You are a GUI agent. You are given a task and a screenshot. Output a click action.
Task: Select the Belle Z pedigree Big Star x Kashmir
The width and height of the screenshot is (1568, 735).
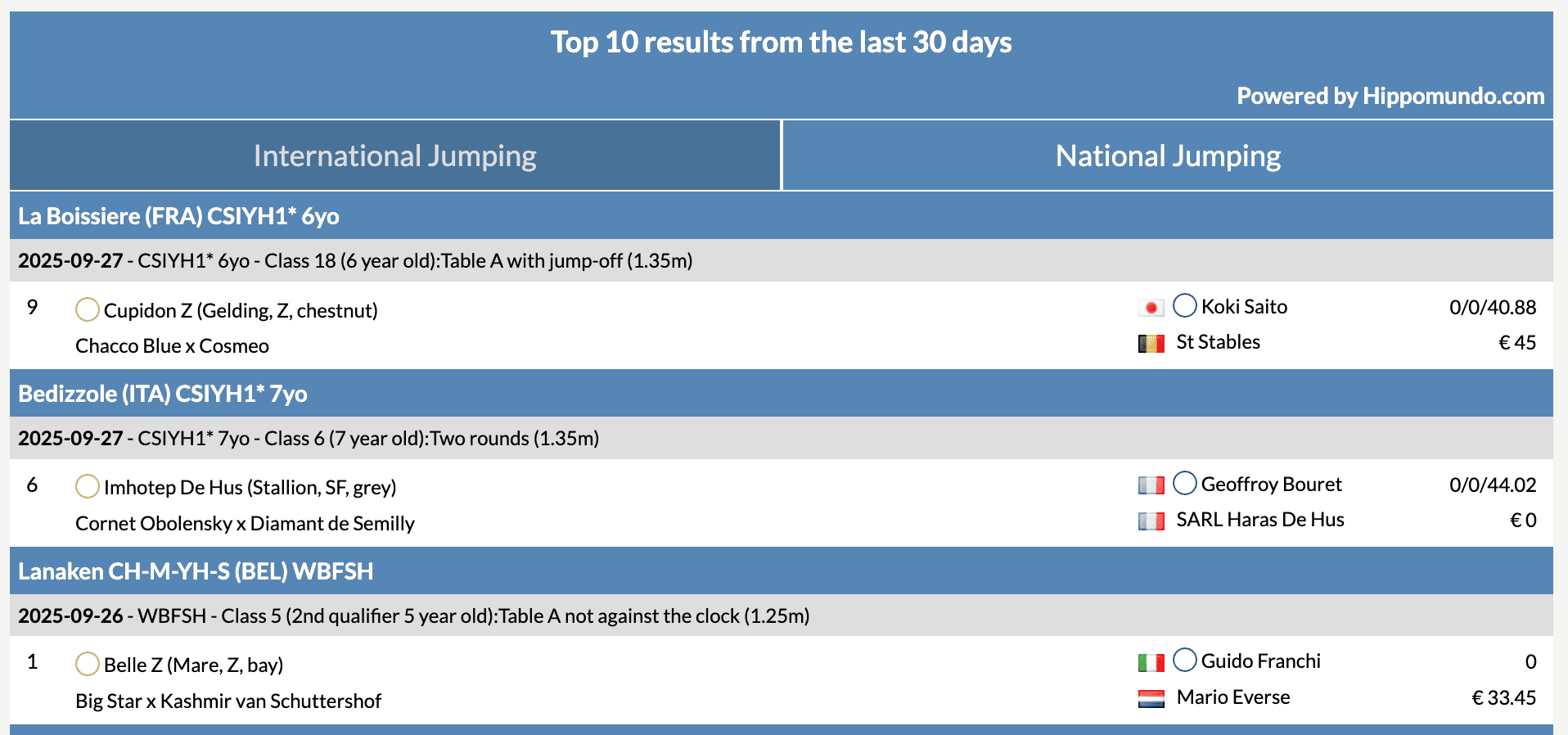pyautogui.click(x=228, y=701)
